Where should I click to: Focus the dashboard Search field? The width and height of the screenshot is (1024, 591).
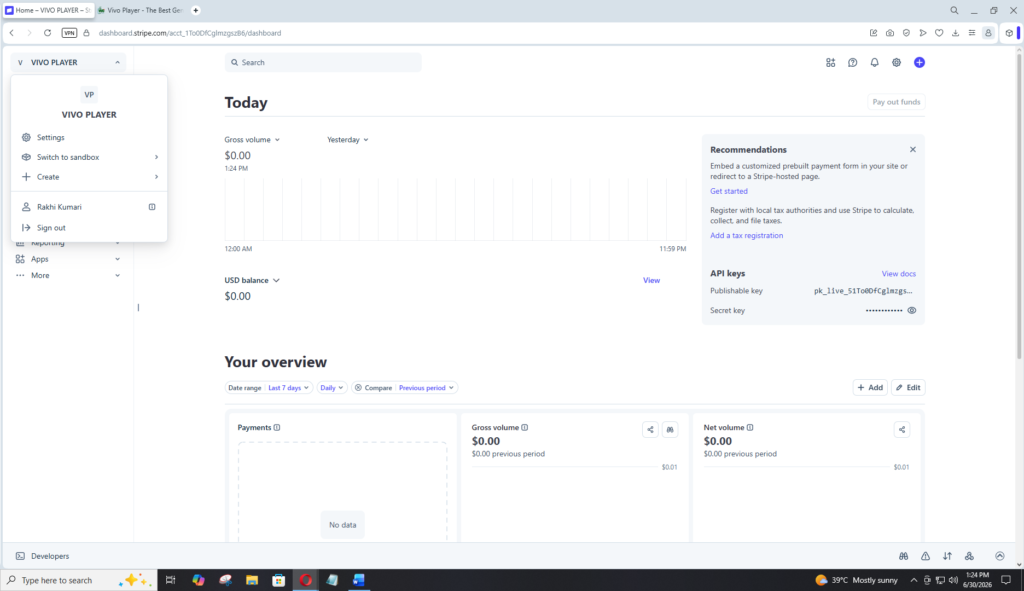[x=323, y=63]
